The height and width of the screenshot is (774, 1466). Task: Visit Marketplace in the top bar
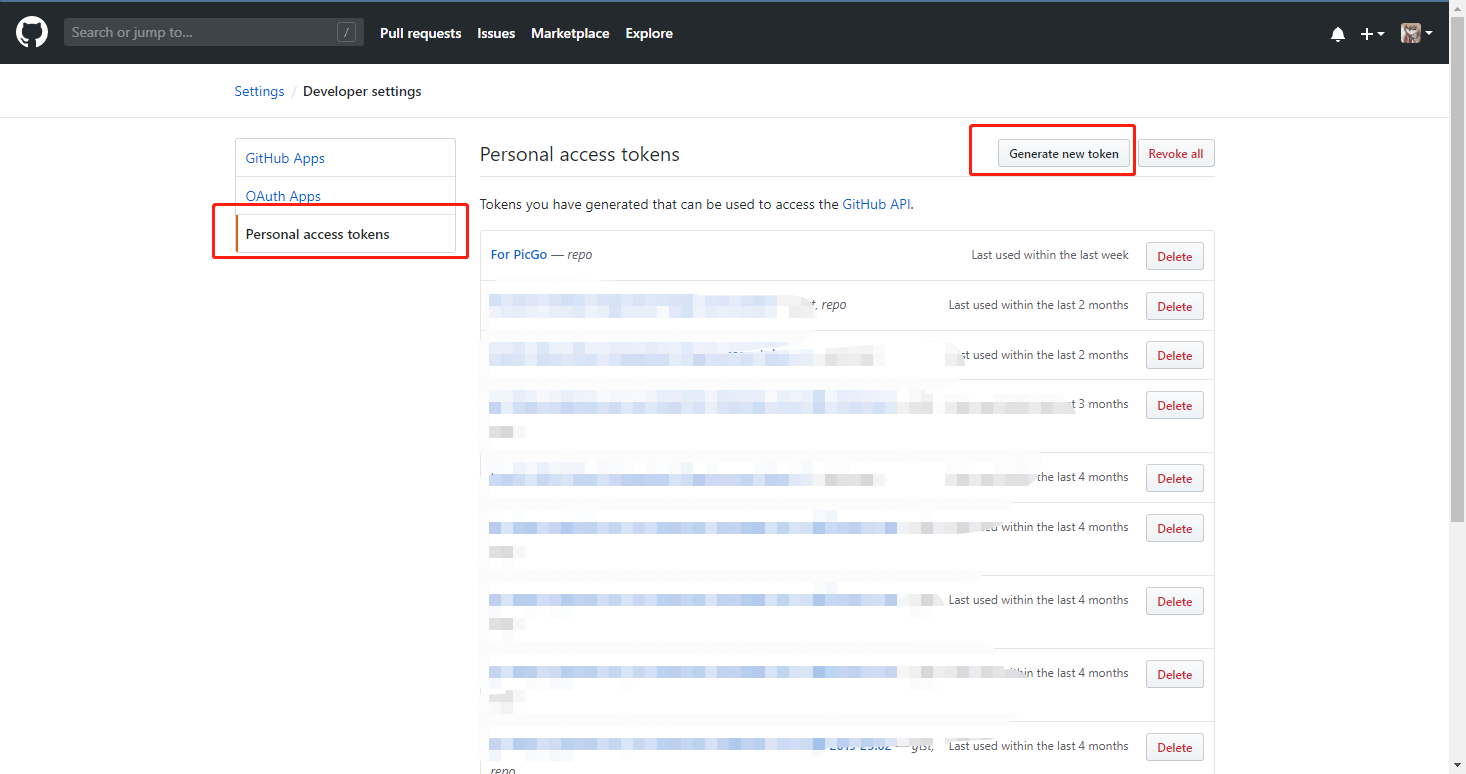tap(570, 33)
